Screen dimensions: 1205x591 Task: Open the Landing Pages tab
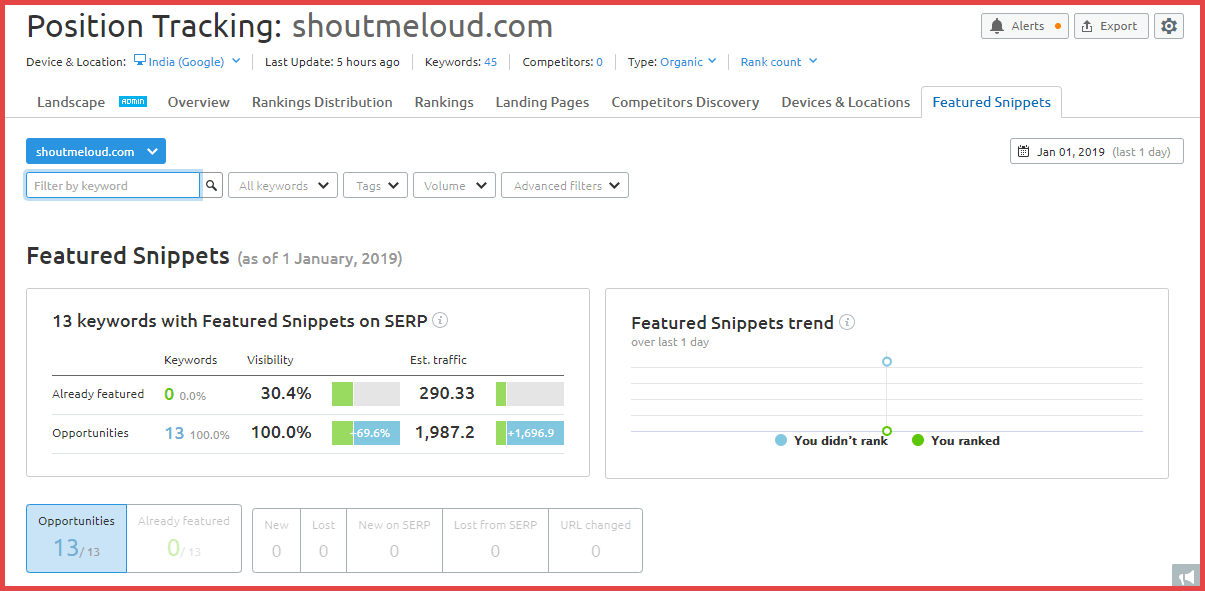(542, 102)
